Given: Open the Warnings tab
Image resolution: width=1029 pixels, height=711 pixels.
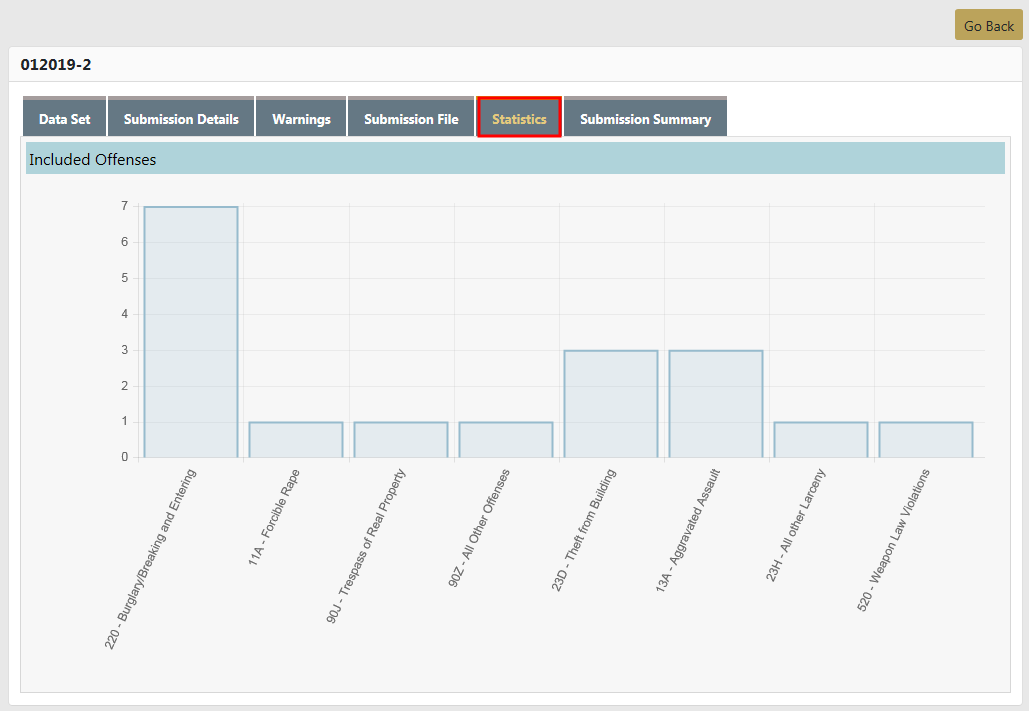Looking at the screenshot, I should [301, 118].
